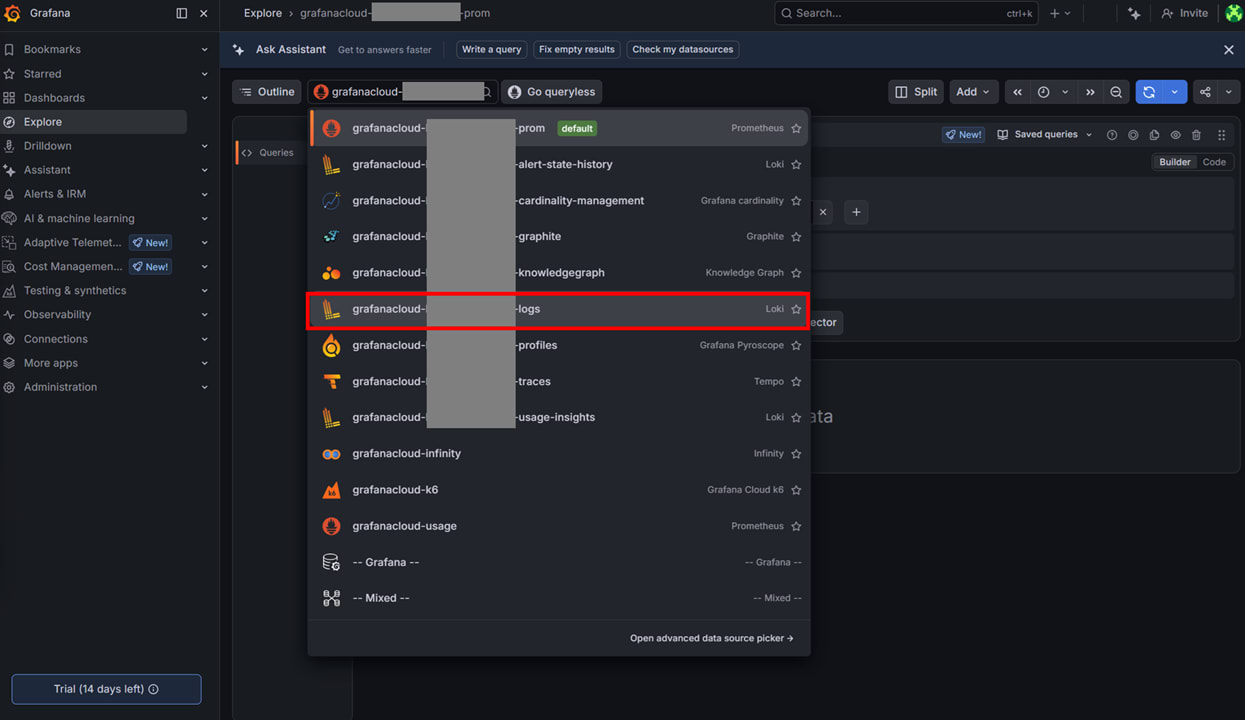Click the Invite button
1245x720 pixels.
pyautogui.click(x=1184, y=13)
